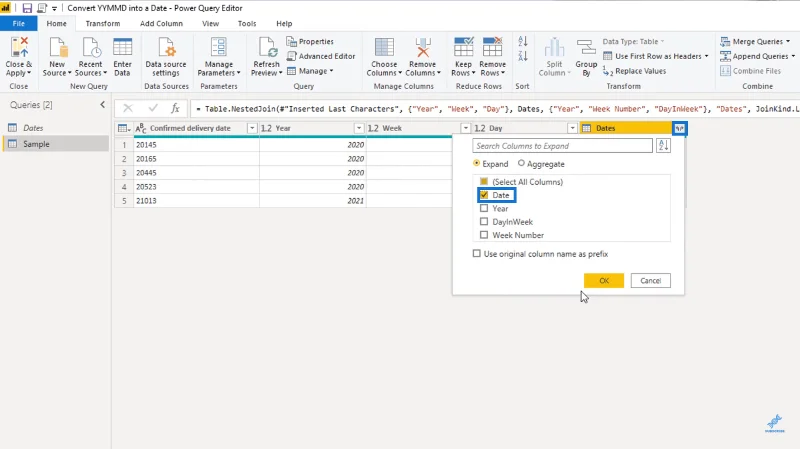Viewport: 800px width, 449px height.
Task: Click the Replace Values tool
Action: coord(635,71)
